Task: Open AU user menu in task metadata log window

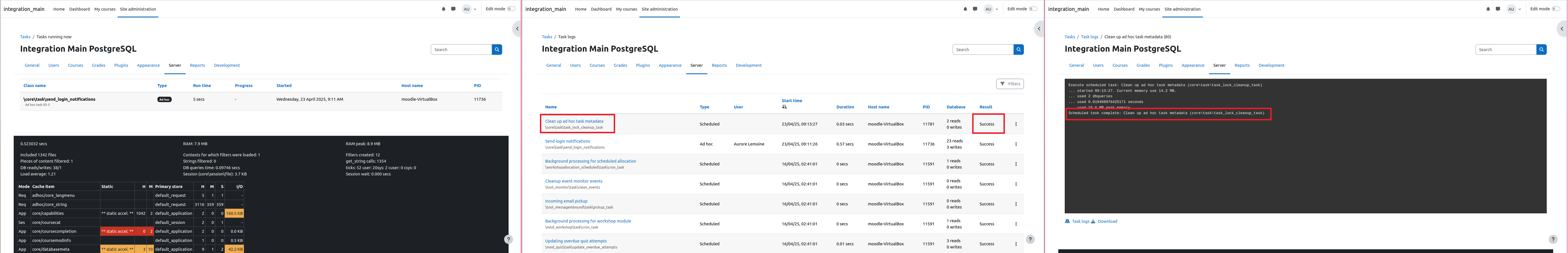Action: click(x=1514, y=9)
